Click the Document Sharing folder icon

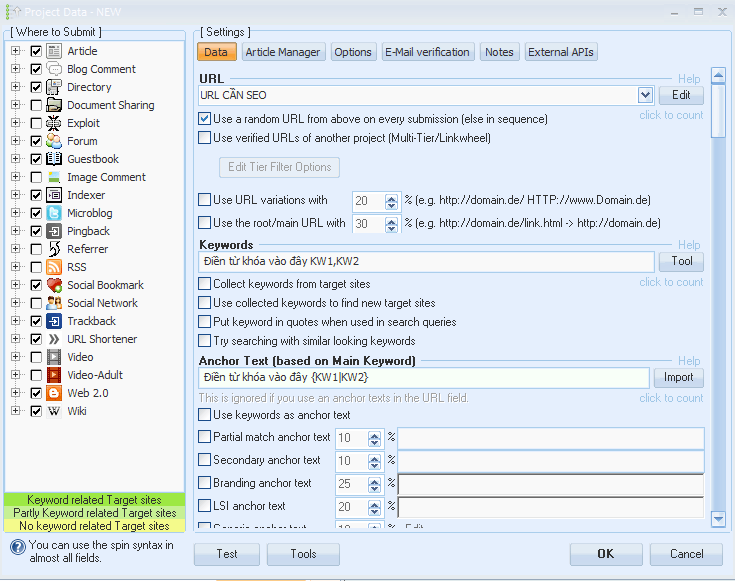click(x=54, y=105)
